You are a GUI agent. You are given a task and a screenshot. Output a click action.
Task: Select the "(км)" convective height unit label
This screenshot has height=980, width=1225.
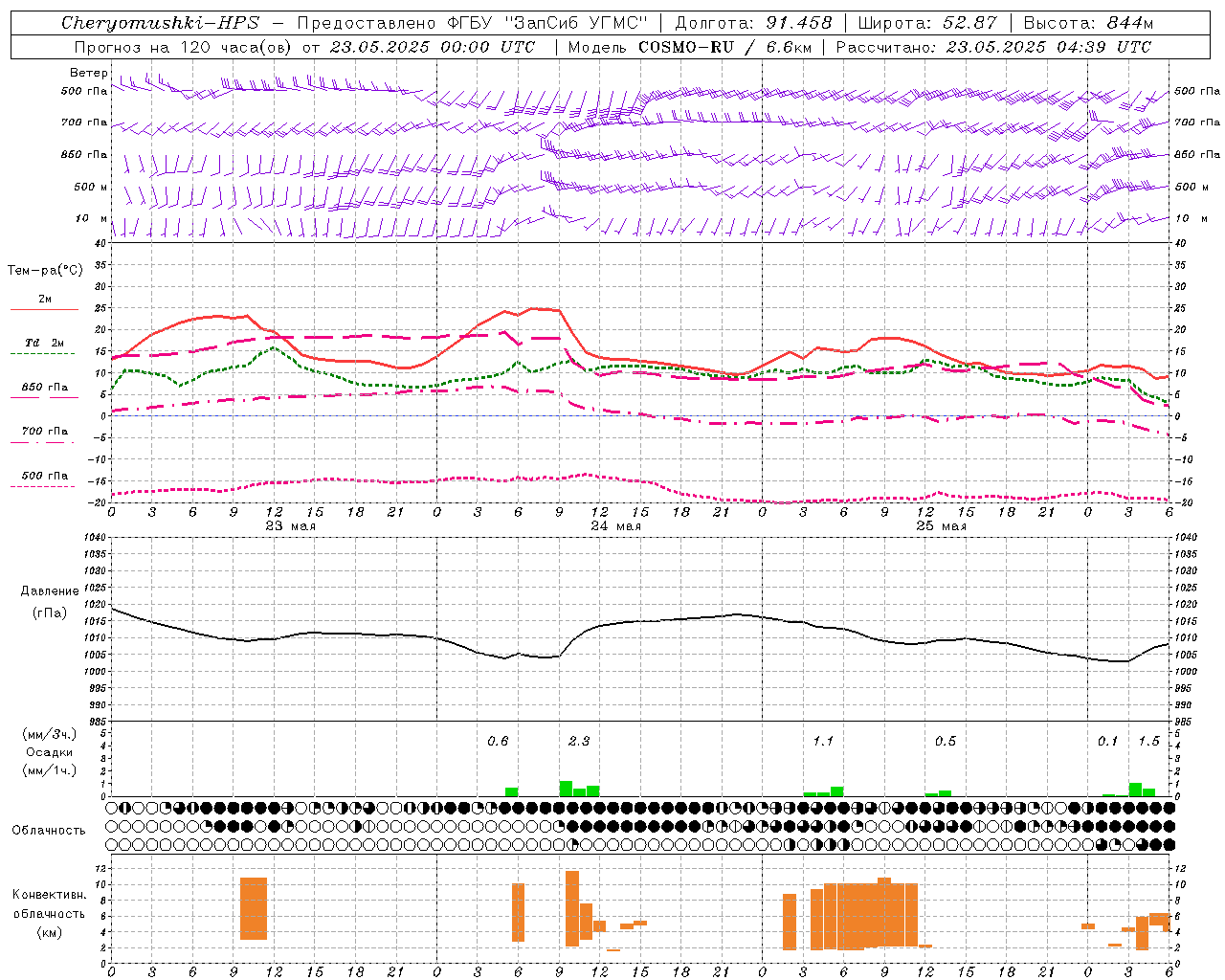[x=49, y=931]
